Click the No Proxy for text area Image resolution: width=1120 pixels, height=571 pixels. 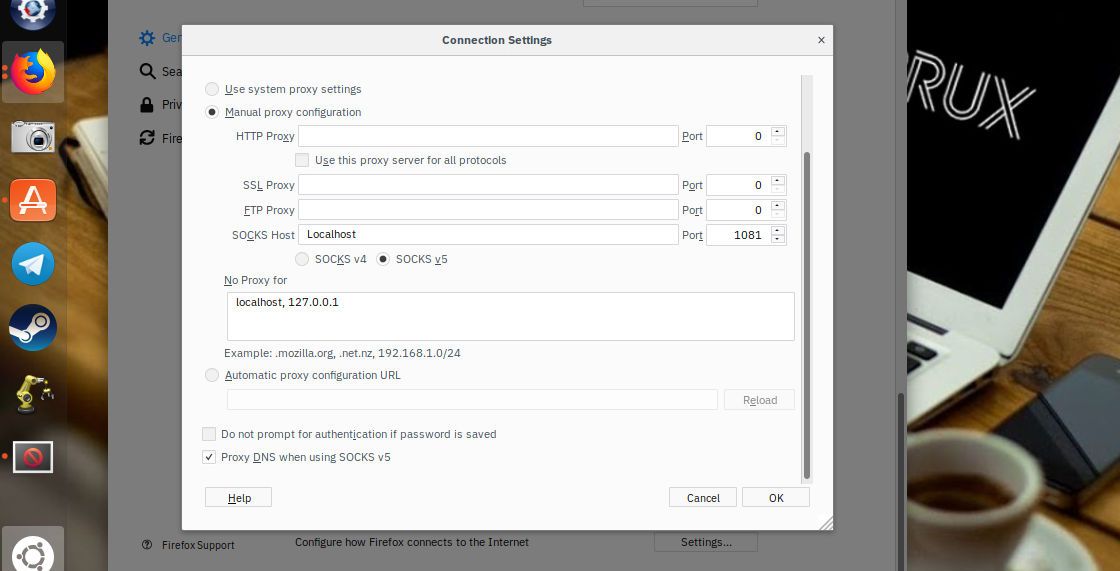pos(511,317)
